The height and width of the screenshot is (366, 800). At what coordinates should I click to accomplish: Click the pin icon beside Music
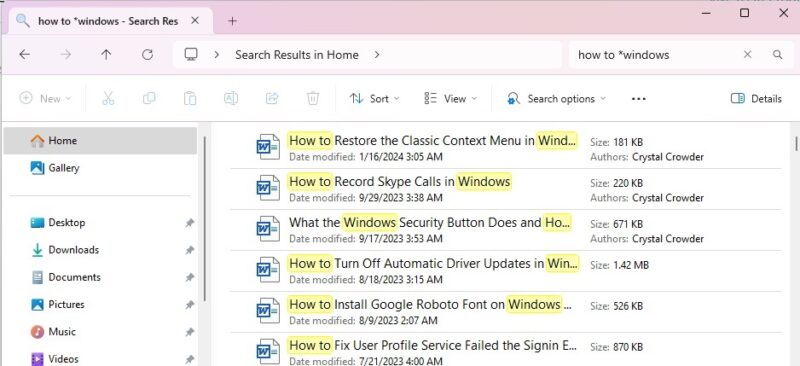point(190,332)
